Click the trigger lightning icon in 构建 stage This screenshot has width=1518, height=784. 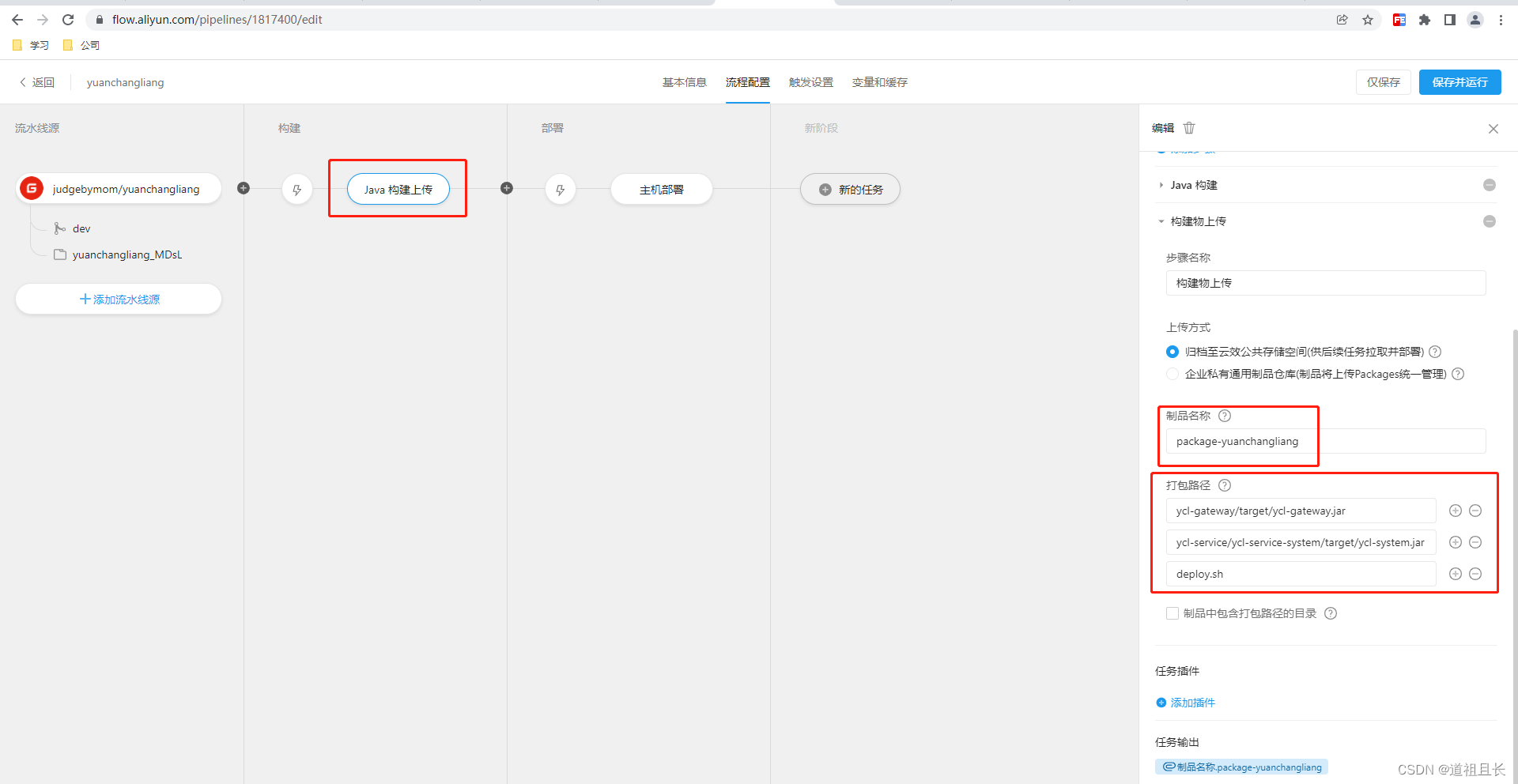[x=297, y=190]
